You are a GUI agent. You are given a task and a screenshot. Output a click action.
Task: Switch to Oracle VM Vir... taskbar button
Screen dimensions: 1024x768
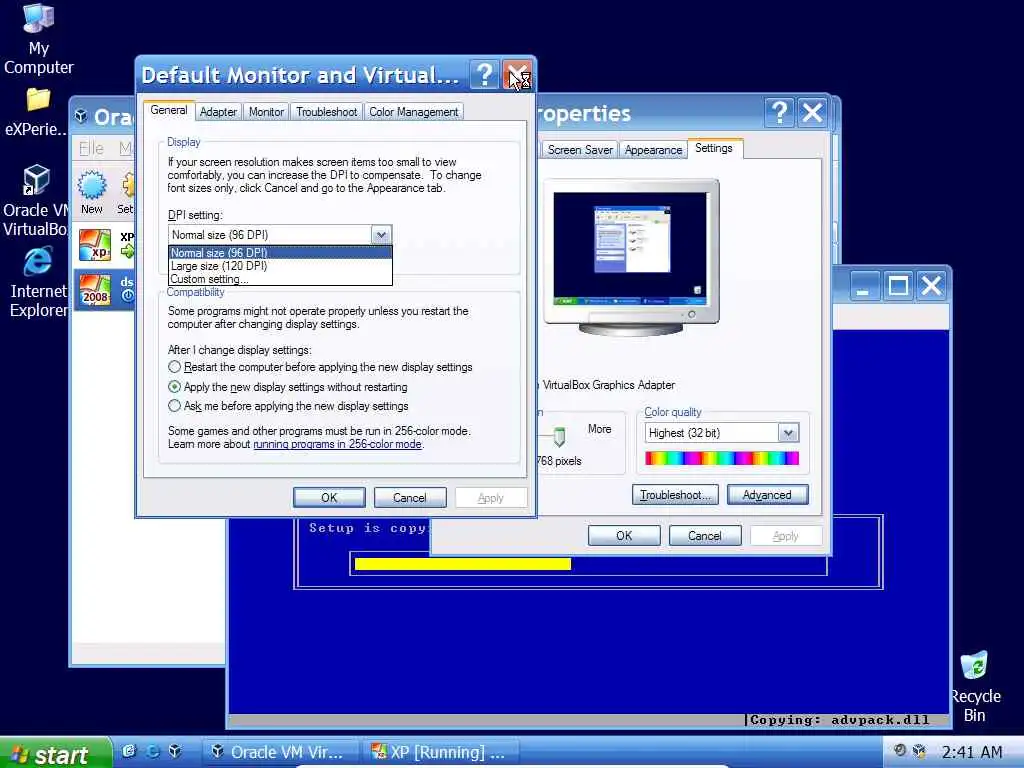[x=280, y=752]
